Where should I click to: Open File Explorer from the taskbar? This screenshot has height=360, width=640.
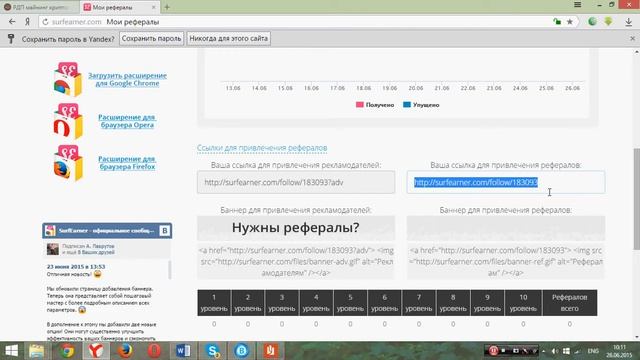(x=36, y=351)
